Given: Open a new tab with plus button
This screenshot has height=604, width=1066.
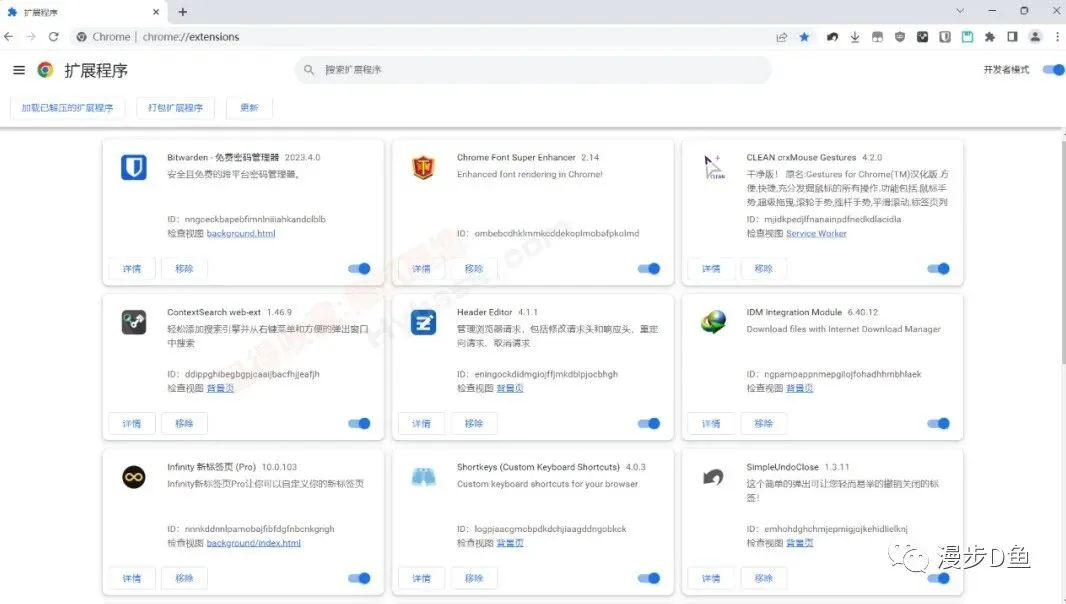Looking at the screenshot, I should point(183,12).
